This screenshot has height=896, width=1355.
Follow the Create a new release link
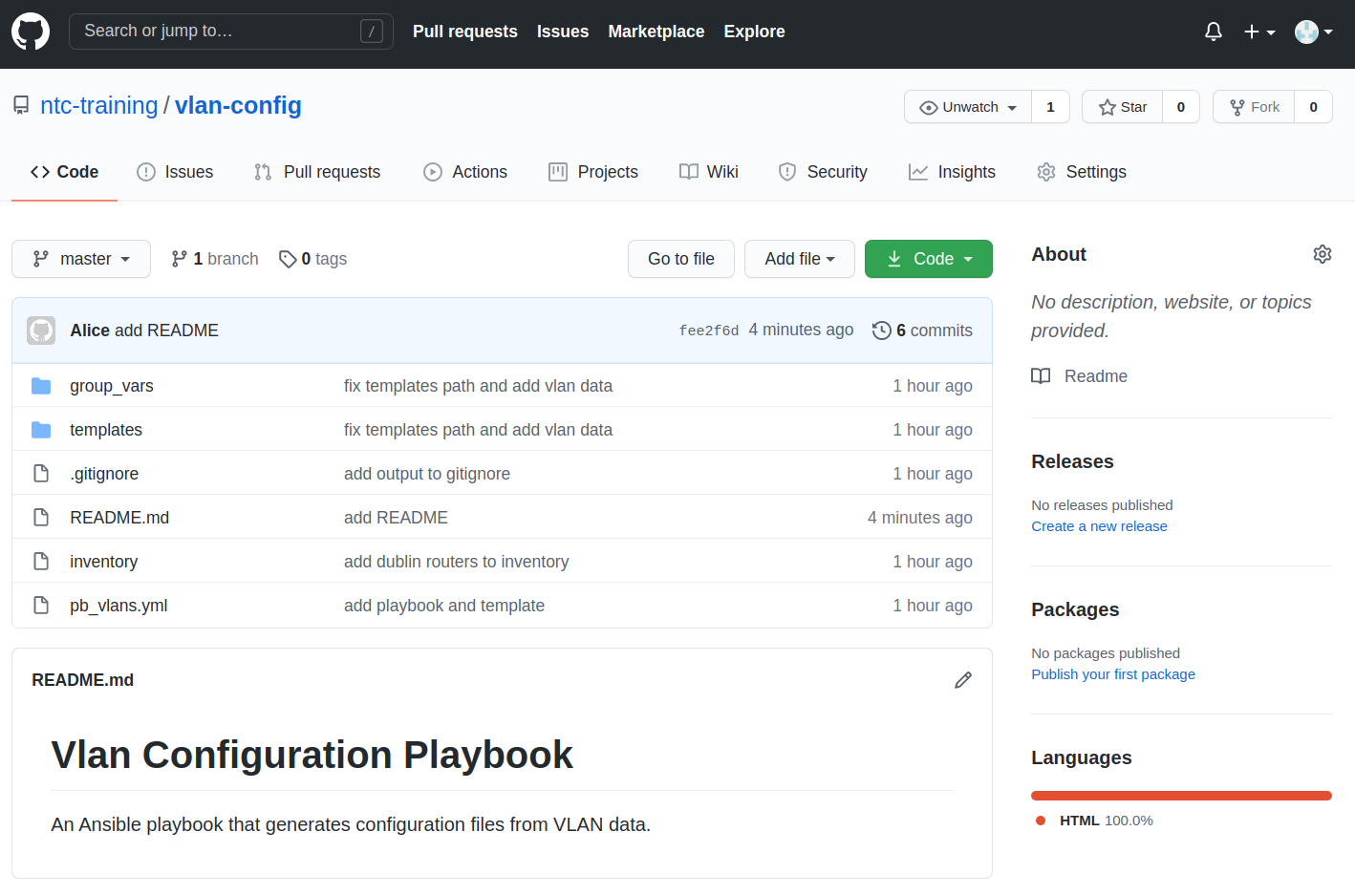click(1099, 526)
